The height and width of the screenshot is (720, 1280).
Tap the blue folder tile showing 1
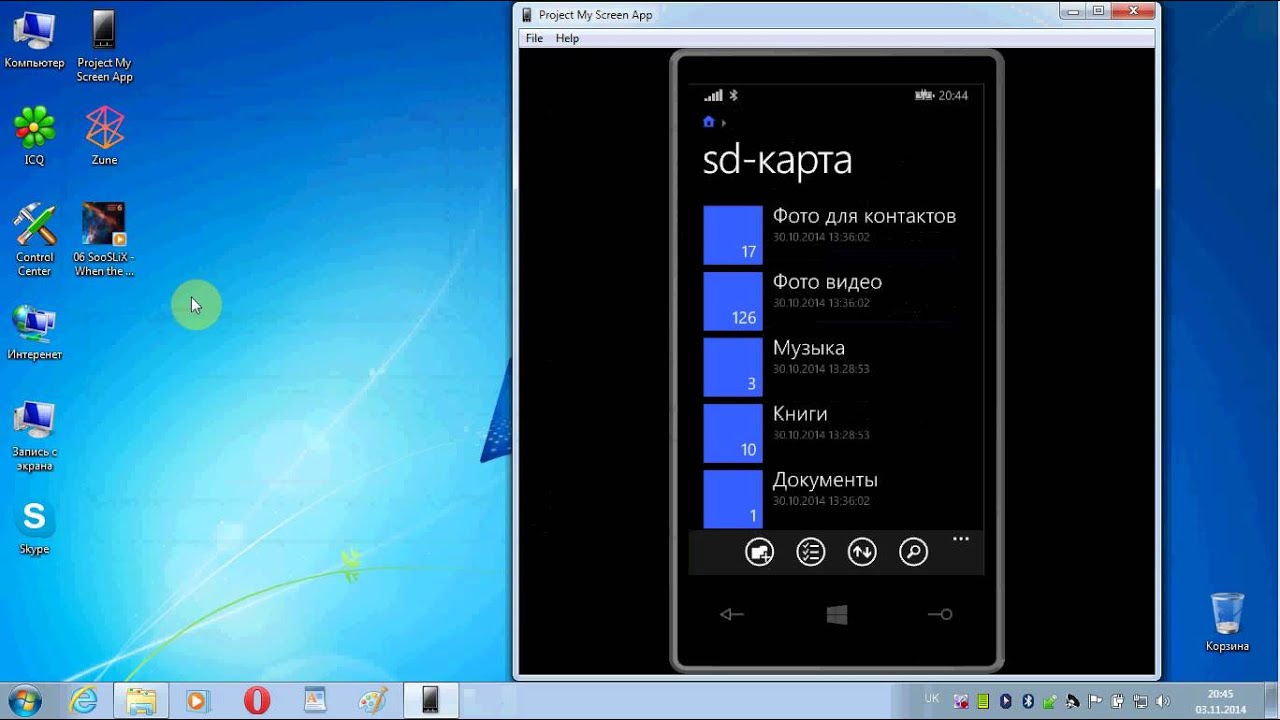733,498
